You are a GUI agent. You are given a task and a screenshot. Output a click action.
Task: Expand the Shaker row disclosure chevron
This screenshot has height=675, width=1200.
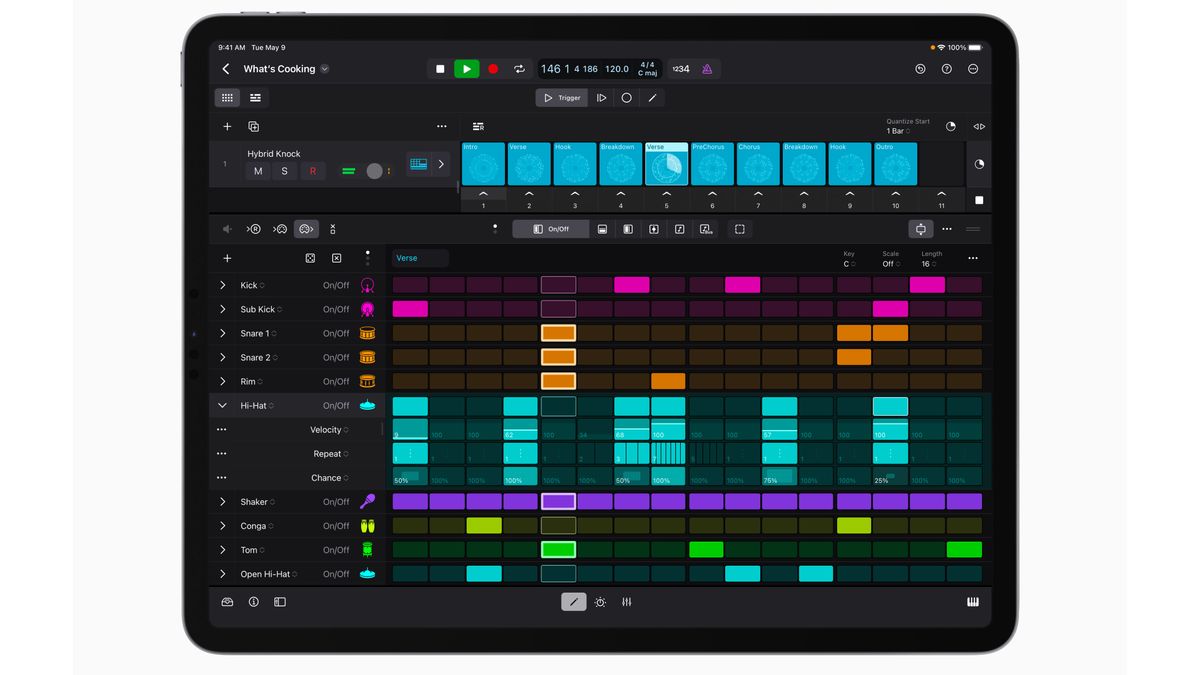pos(222,501)
